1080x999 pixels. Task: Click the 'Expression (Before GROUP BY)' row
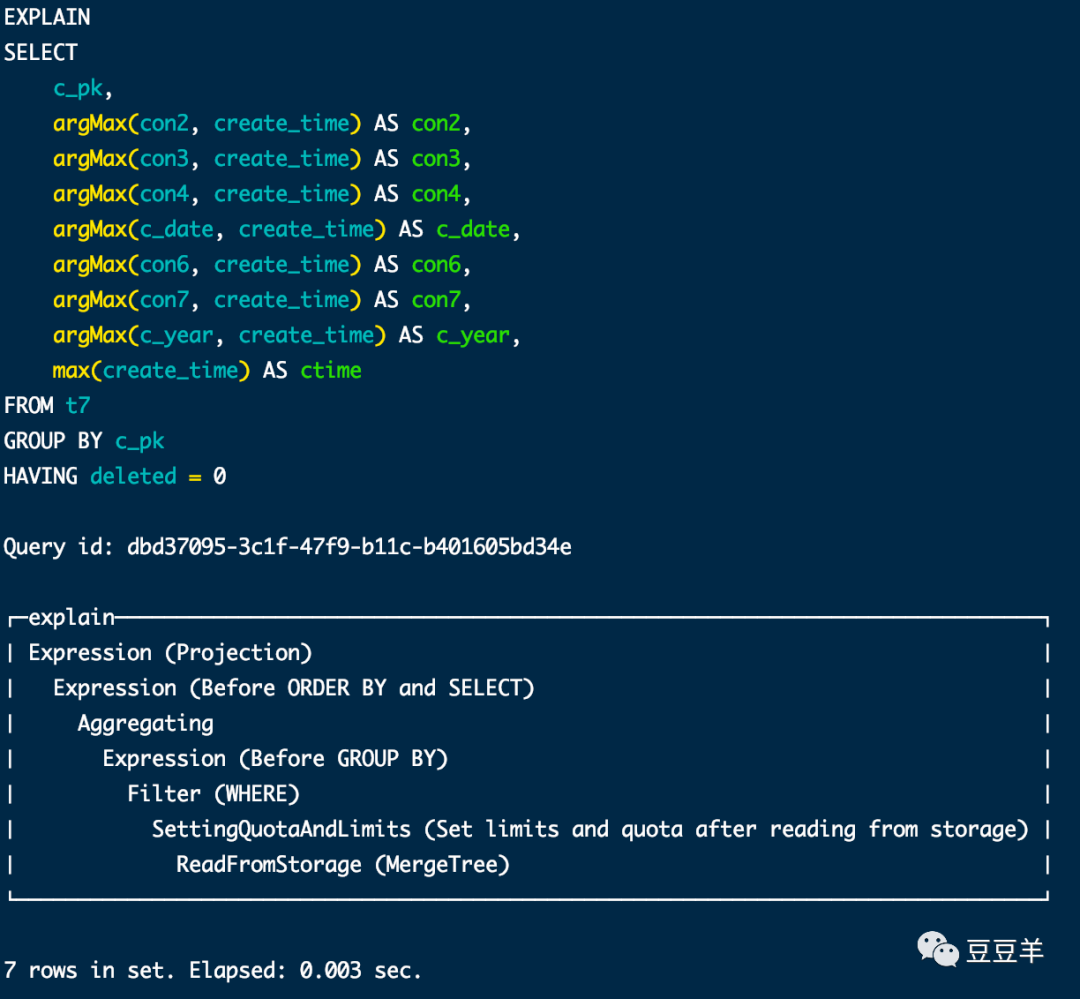tap(275, 758)
